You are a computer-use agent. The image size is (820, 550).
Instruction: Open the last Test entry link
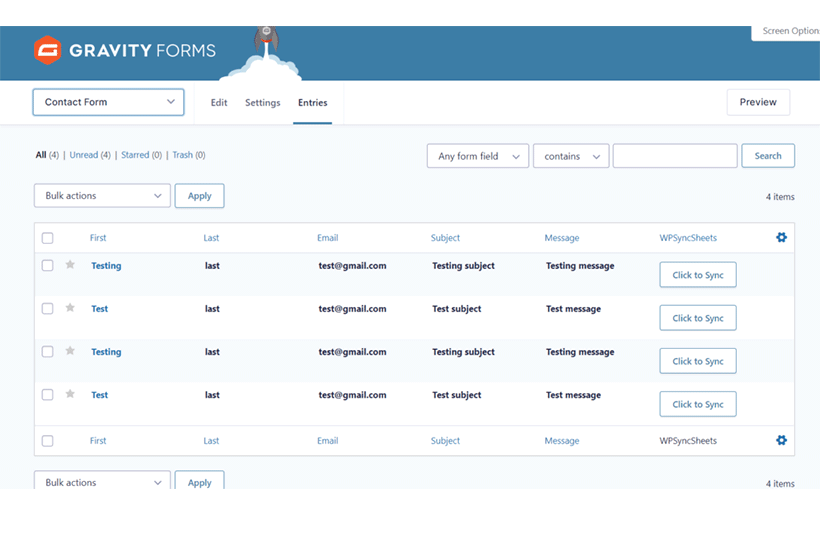click(99, 395)
